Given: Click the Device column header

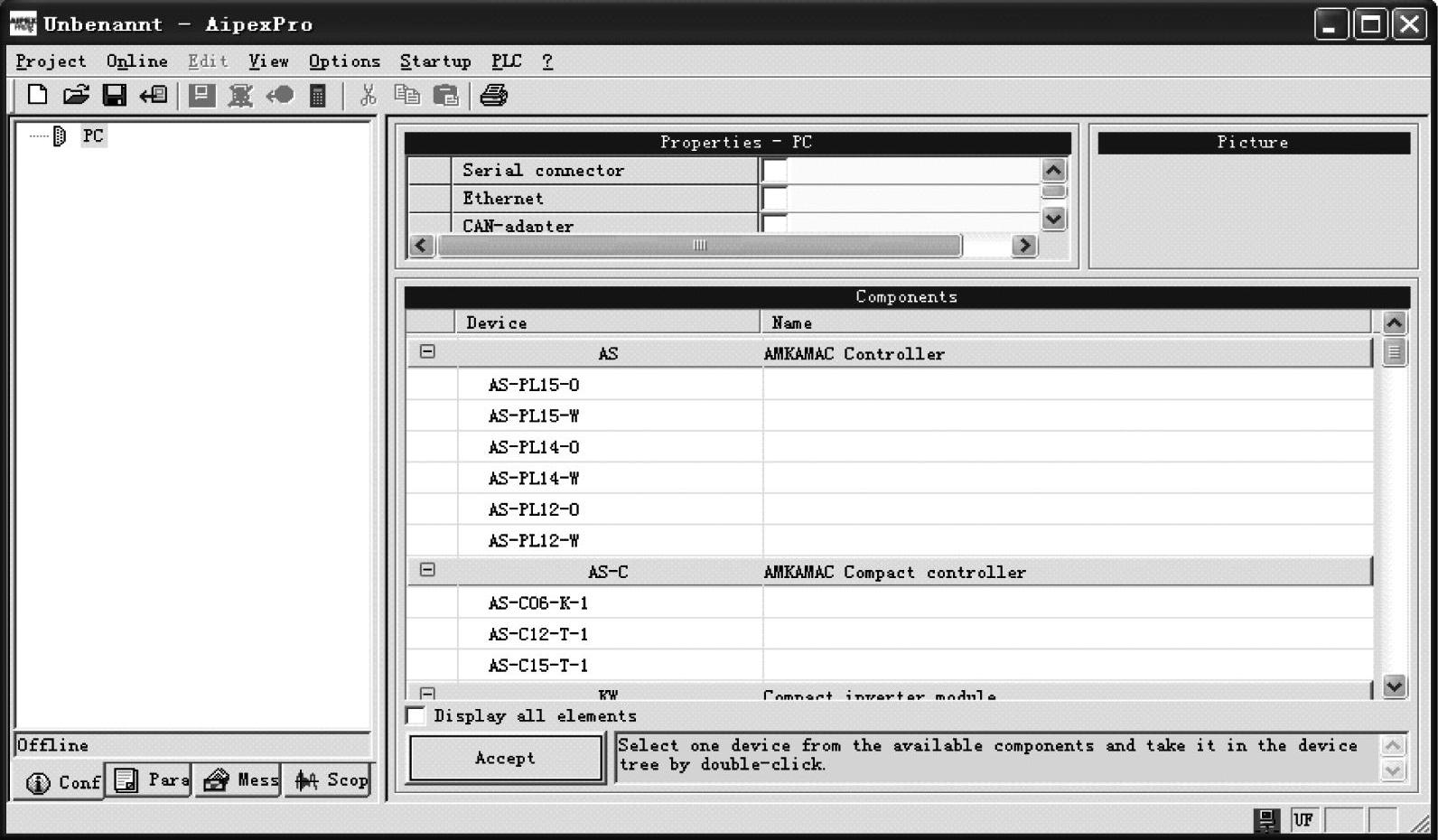Looking at the screenshot, I should click(608, 322).
